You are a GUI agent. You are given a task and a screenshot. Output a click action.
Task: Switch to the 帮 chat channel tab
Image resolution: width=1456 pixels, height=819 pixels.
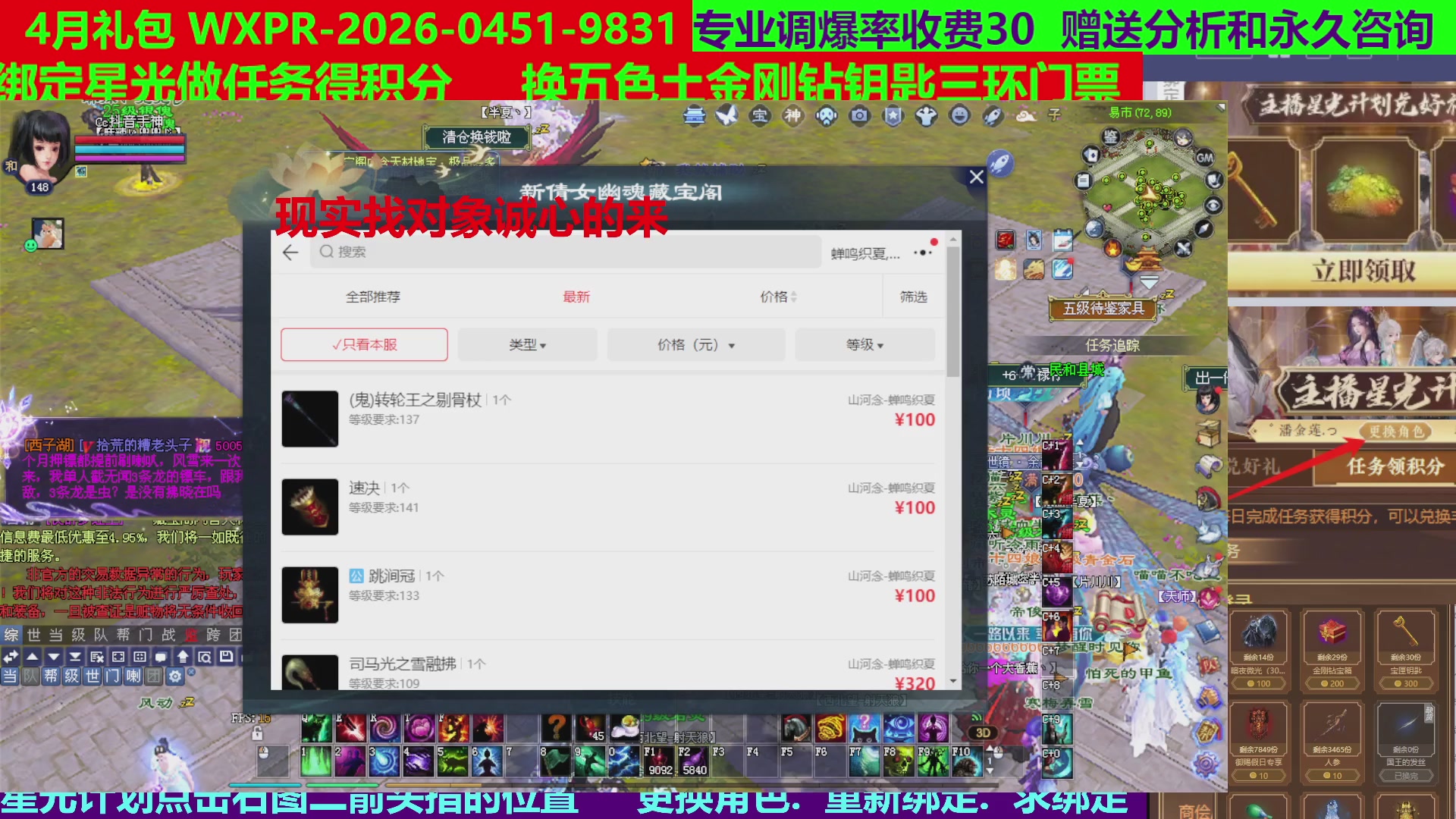tap(123, 635)
